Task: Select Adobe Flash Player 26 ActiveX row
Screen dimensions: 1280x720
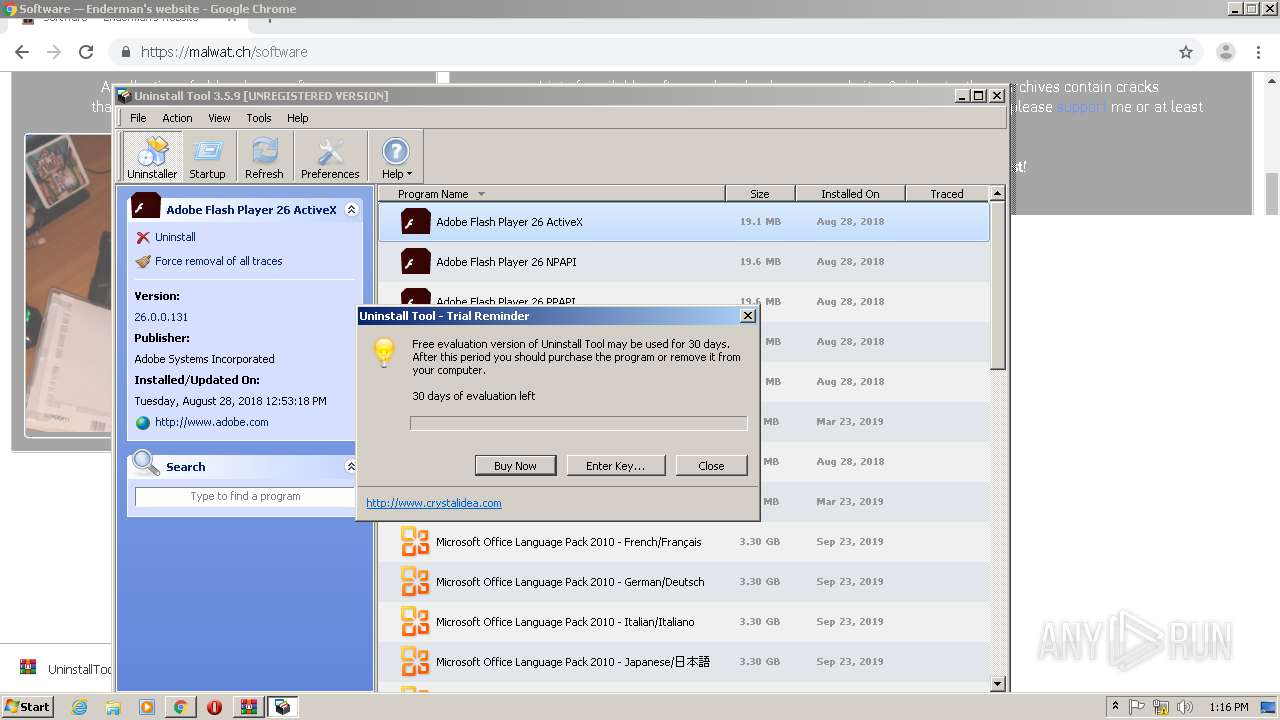Action: coord(684,222)
